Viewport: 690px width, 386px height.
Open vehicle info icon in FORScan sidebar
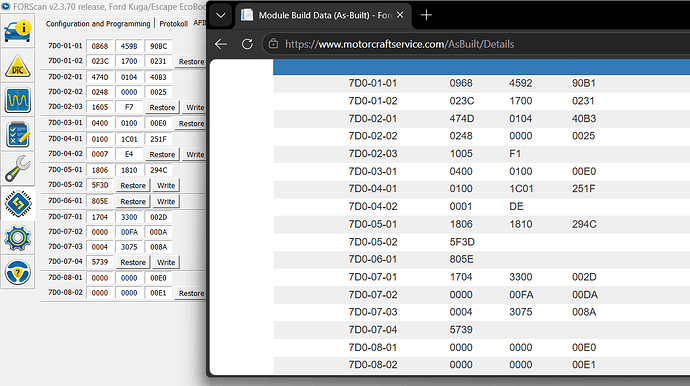tap(18, 31)
